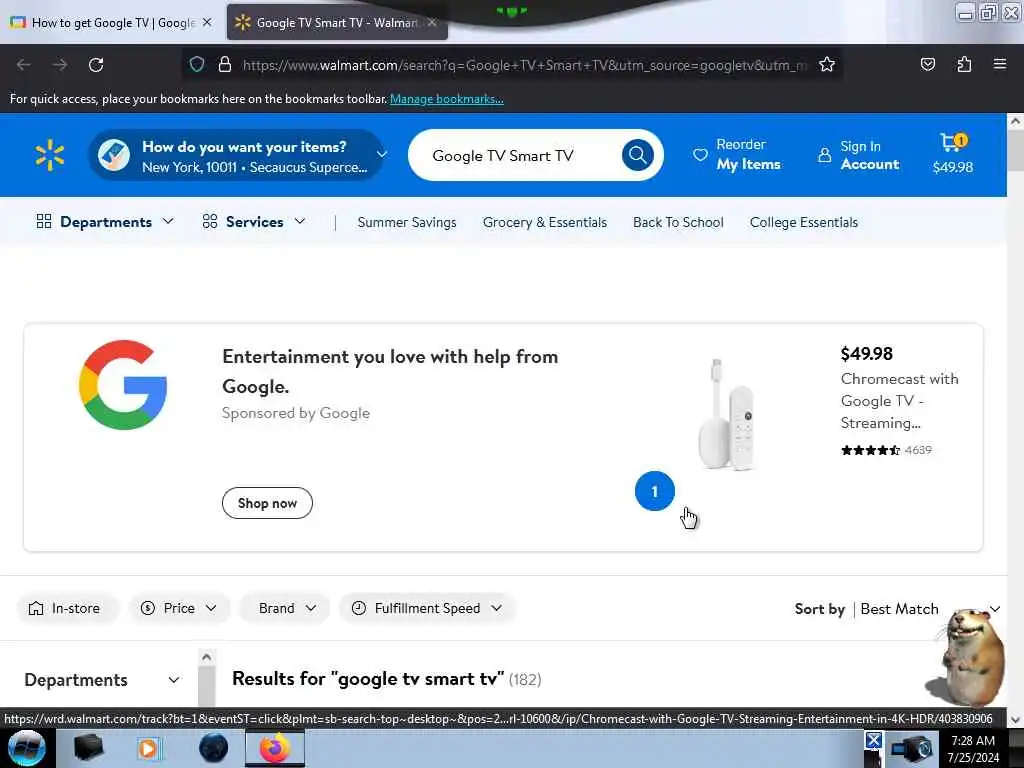The width and height of the screenshot is (1024, 768).
Task: Click the Sign In account person icon
Action: pos(824,155)
